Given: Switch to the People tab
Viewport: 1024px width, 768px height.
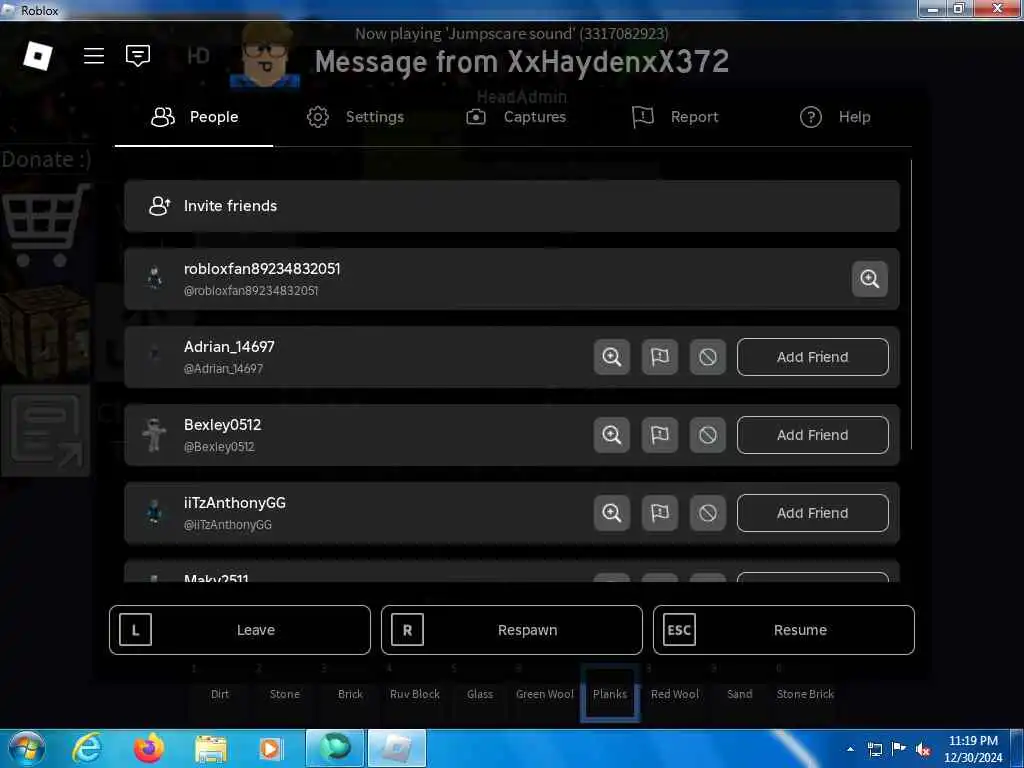Looking at the screenshot, I should (194, 117).
